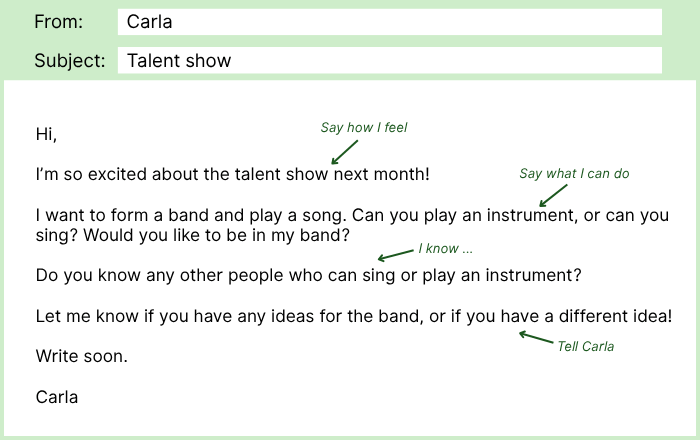Select the 'Say how I feel' note
Image resolution: width=700 pixels, height=440 pixels.
coord(364,127)
